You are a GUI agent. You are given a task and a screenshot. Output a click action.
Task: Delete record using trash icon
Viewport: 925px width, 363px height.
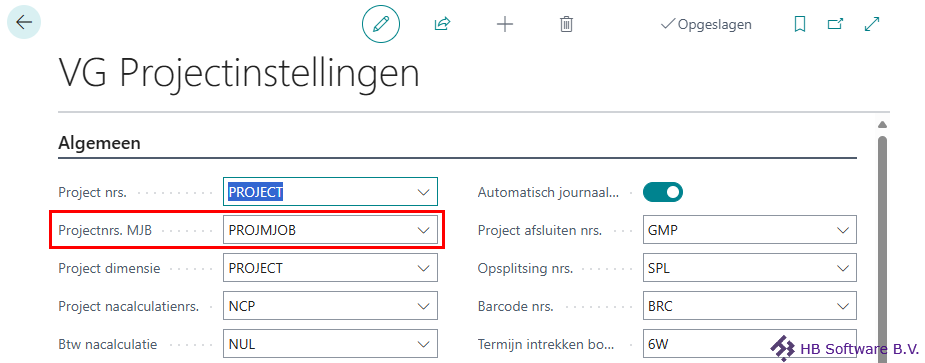(x=566, y=24)
